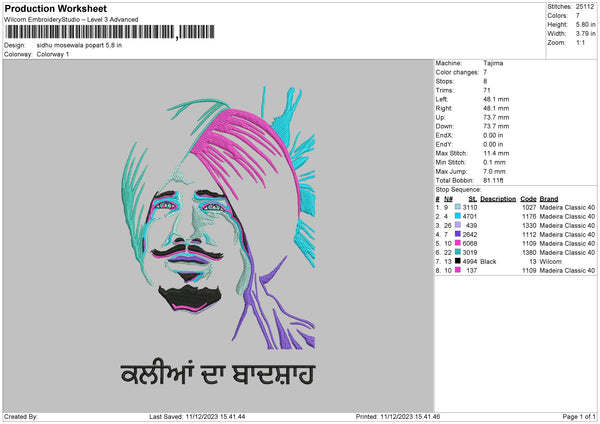This screenshot has width=600, height=424.
Task: Click the stitch count 2642
Action: coord(470,234)
